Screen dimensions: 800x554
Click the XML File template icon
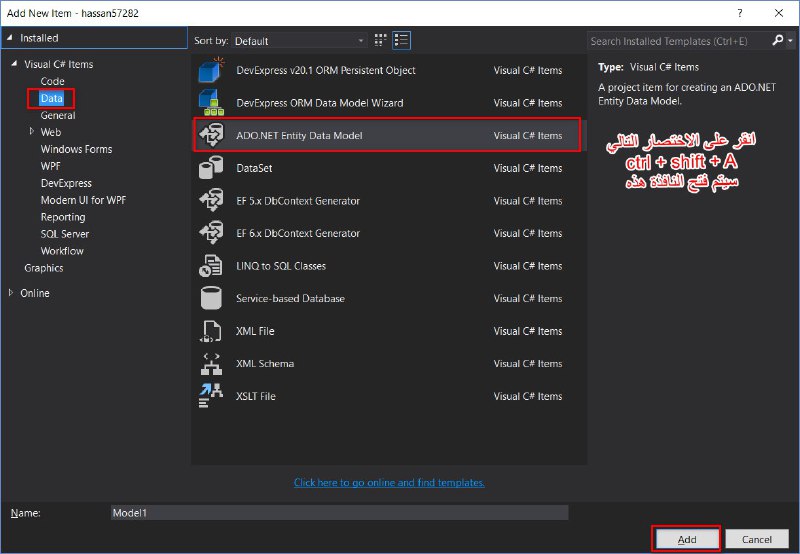[211, 331]
